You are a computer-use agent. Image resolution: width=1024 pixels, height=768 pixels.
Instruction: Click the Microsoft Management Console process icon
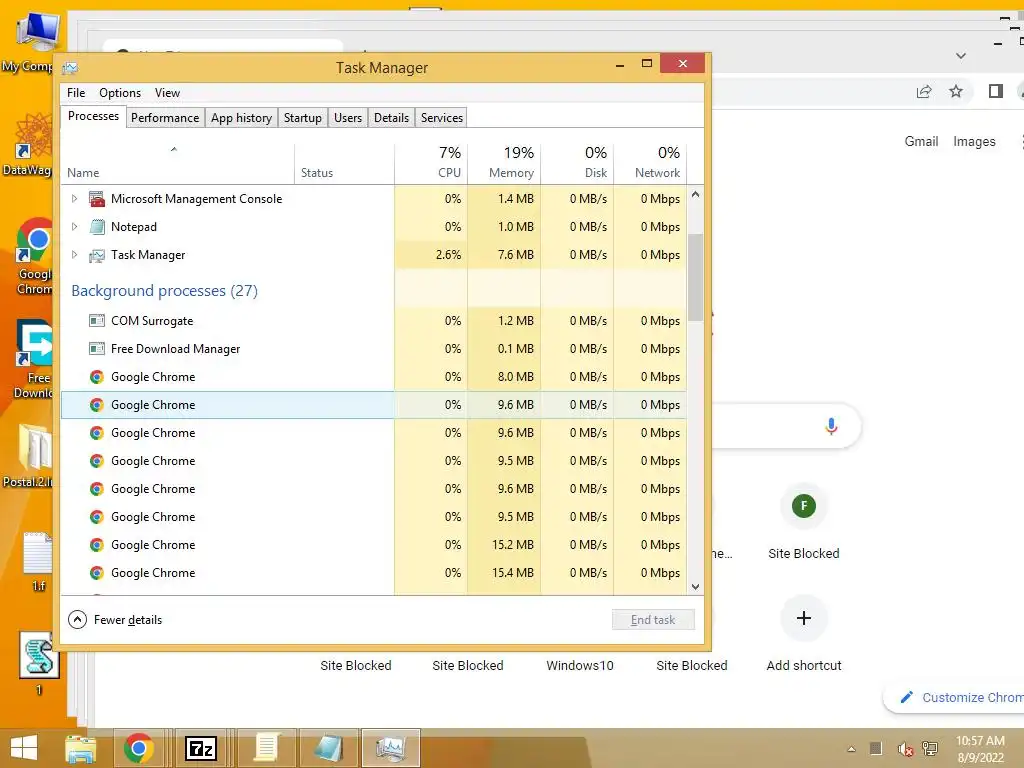point(97,199)
